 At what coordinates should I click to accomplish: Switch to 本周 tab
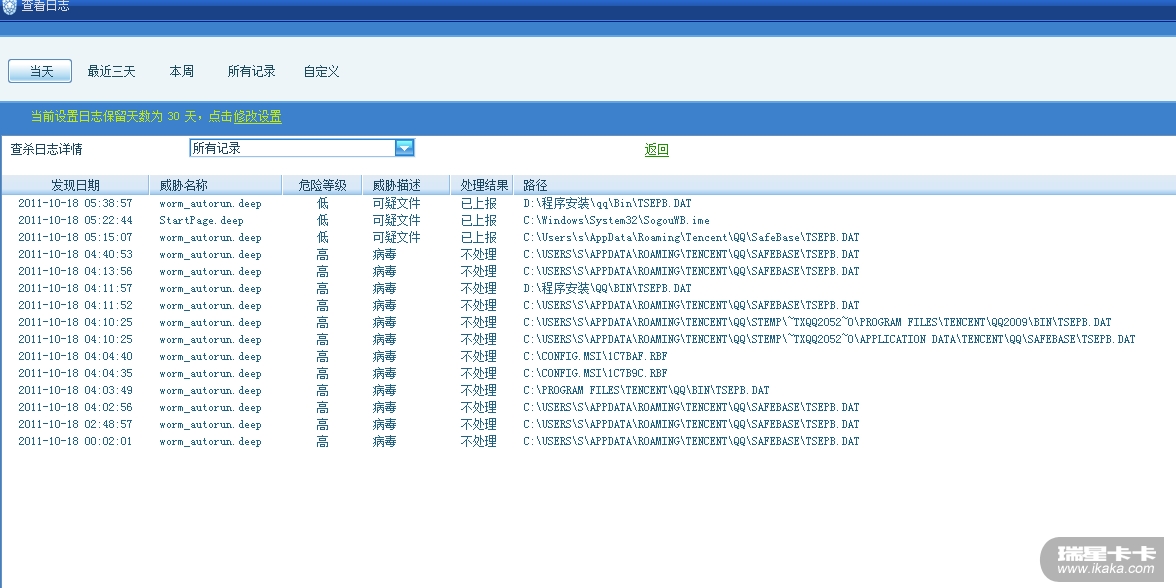point(182,71)
